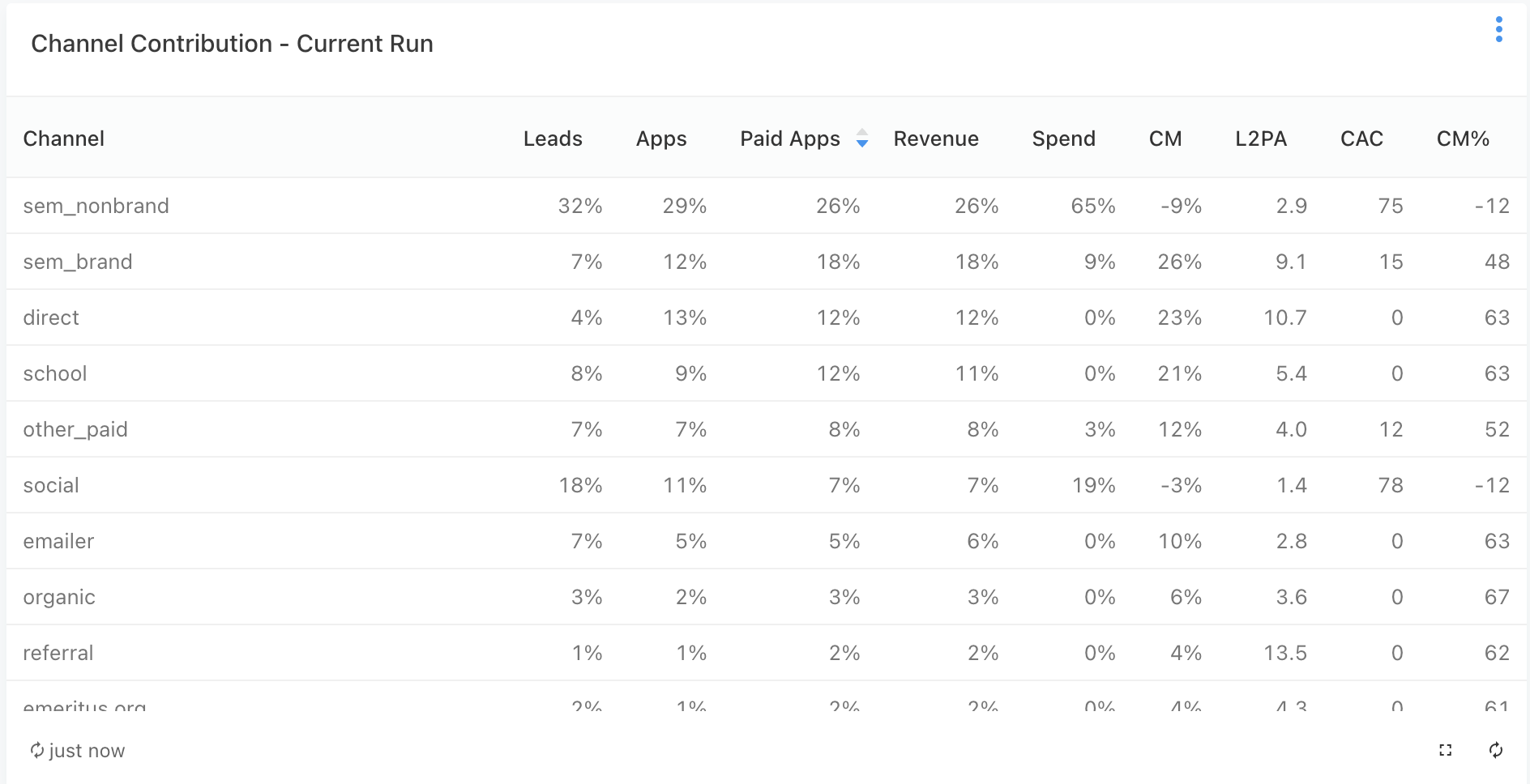1530x784 pixels.
Task: Sort by L2PA column header
Action: [1261, 138]
